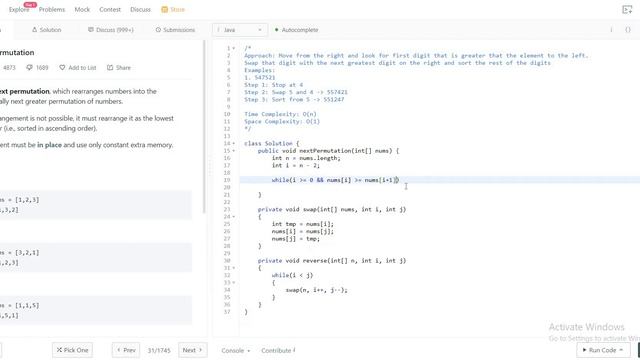The height and width of the screenshot is (360, 640).
Task: Open the Java language dropdown
Action: [240, 30]
